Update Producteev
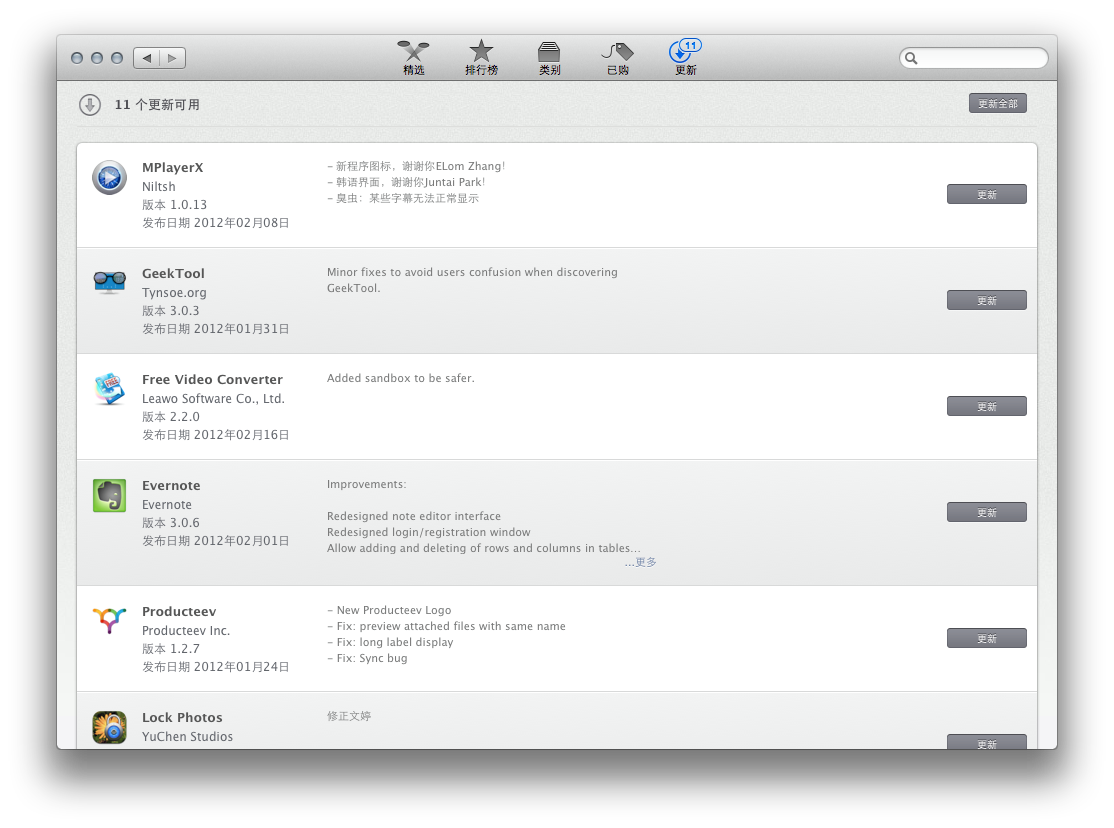 pos(986,638)
